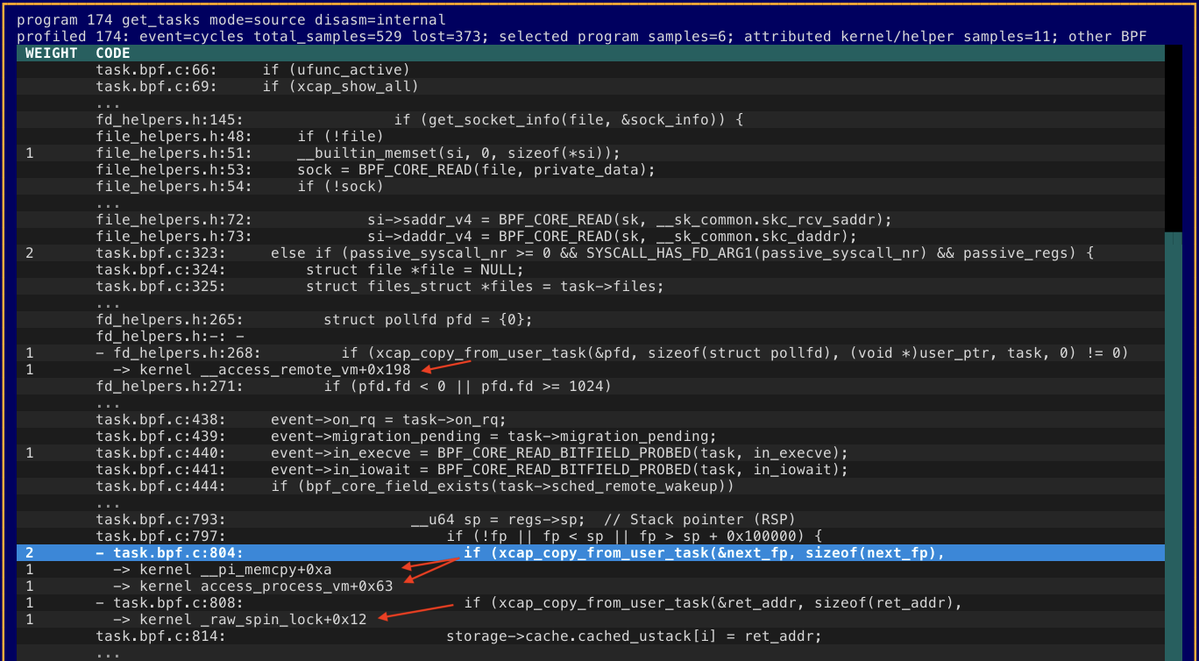Select line file_helpers.h:53 private_data read
The width and height of the screenshot is (1199, 661).
point(590,170)
